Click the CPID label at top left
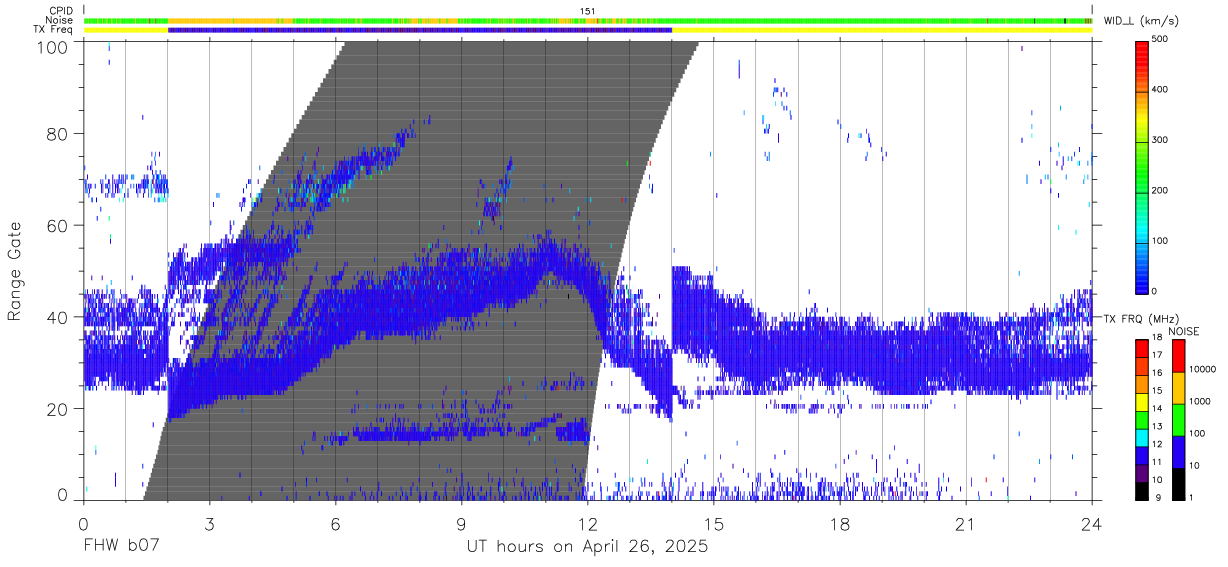This screenshot has width=1228, height=567. click(60, 11)
